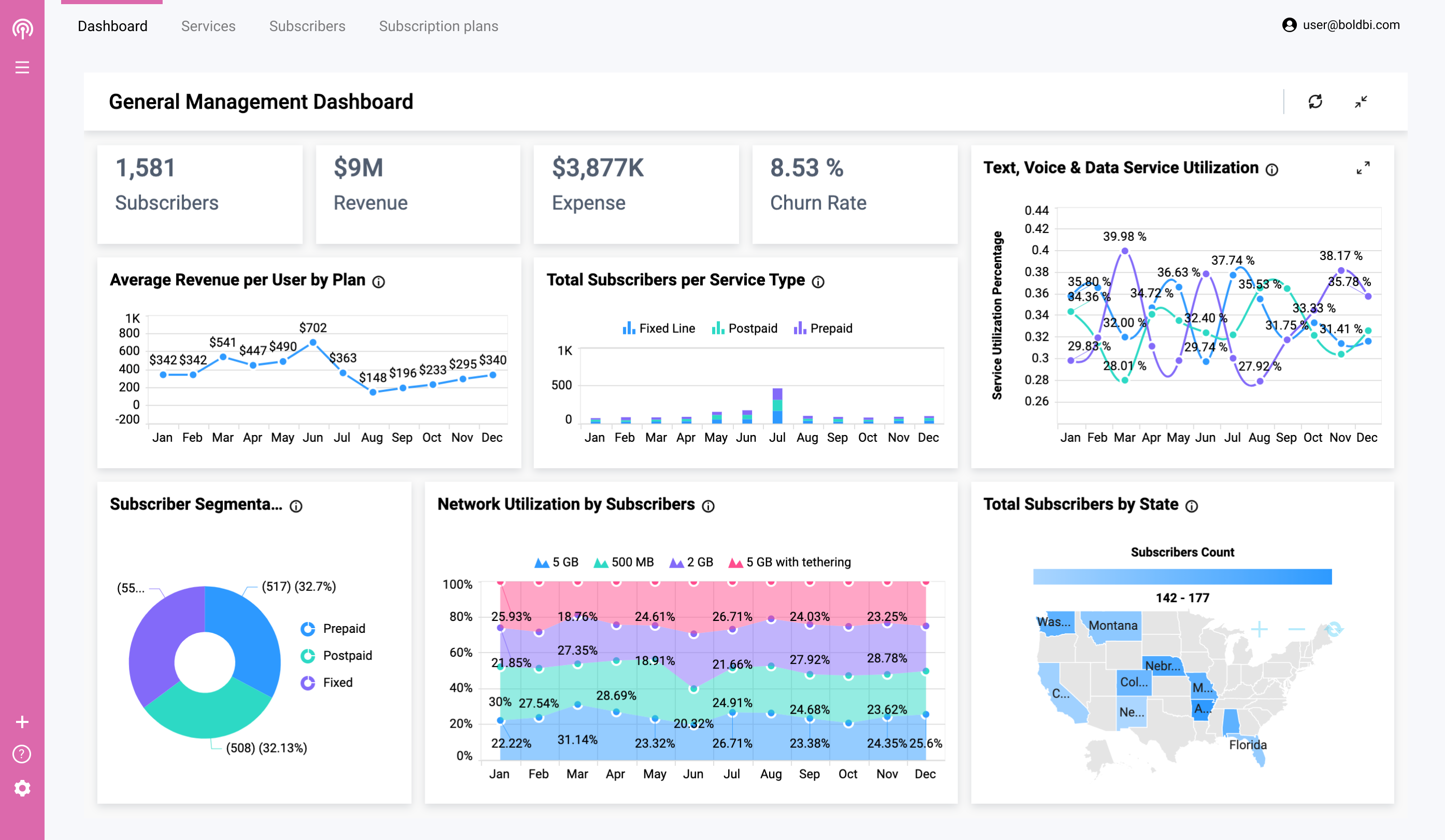The height and width of the screenshot is (840, 1445).
Task: Select the Nebr... state on the map
Action: click(x=1162, y=665)
